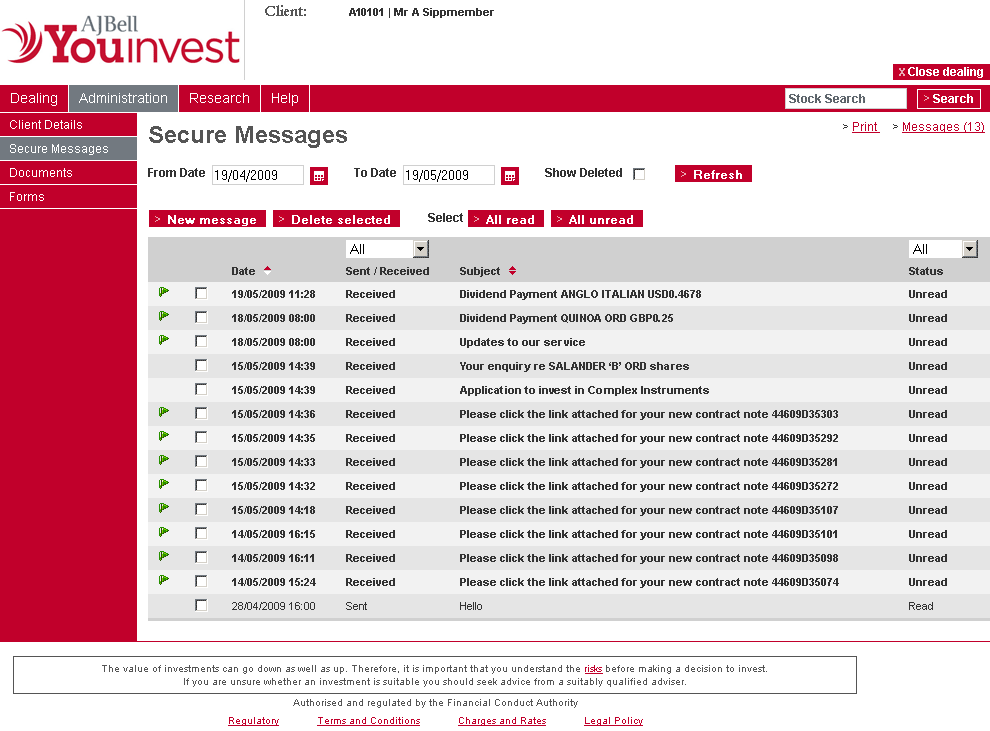The image size is (990, 731).
Task: Click the flag for contract note 44609D35303
Action: click(x=164, y=412)
